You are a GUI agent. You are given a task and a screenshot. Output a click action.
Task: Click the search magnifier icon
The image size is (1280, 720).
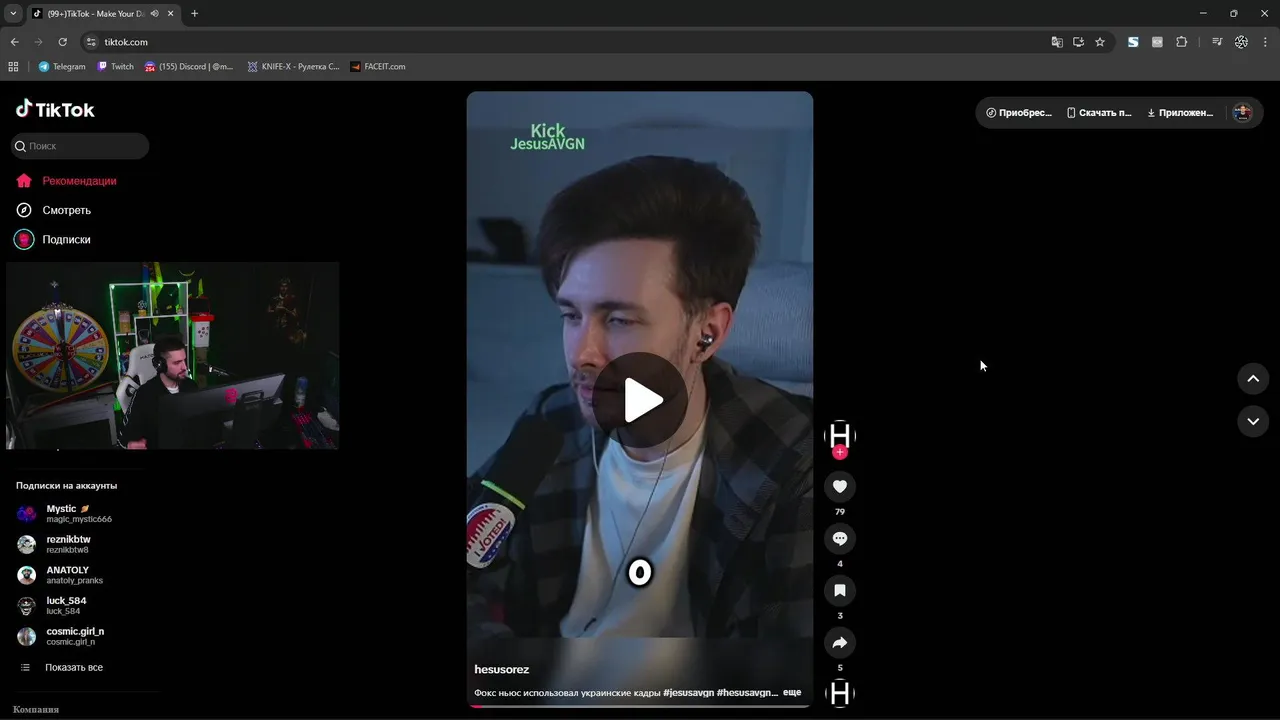tap(20, 146)
